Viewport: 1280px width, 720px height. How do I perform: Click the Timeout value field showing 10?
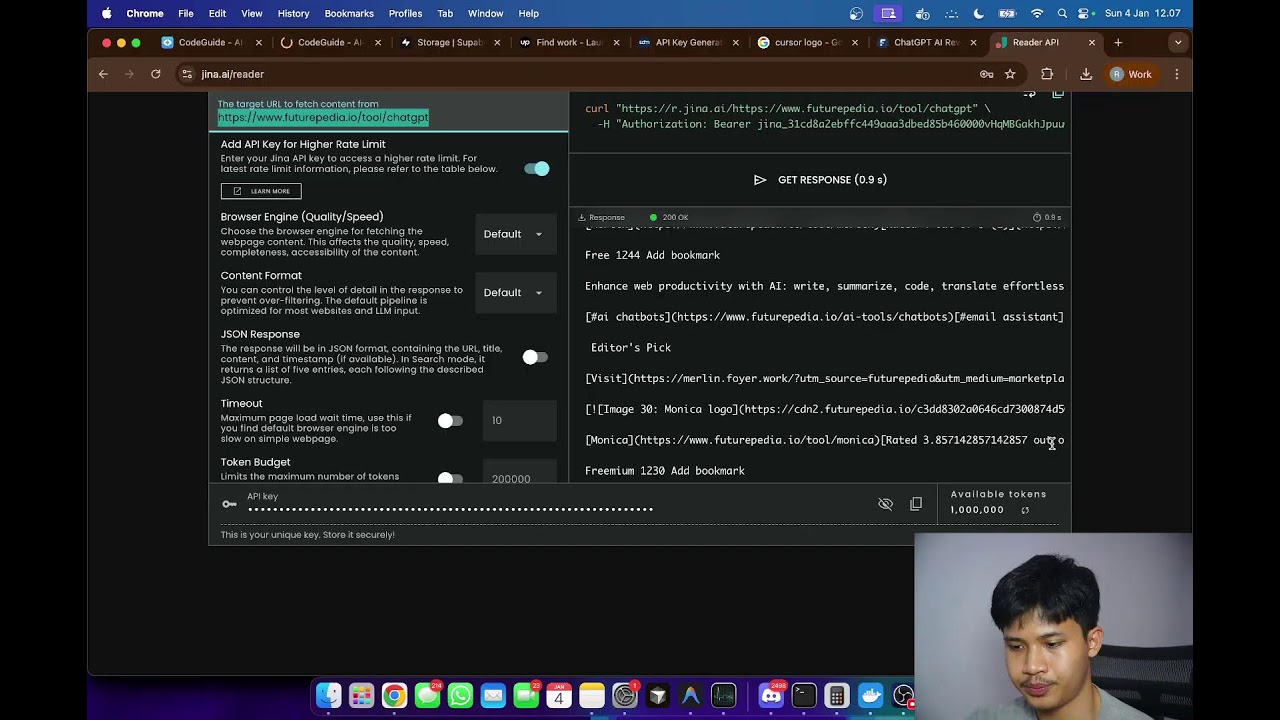pyautogui.click(x=519, y=421)
